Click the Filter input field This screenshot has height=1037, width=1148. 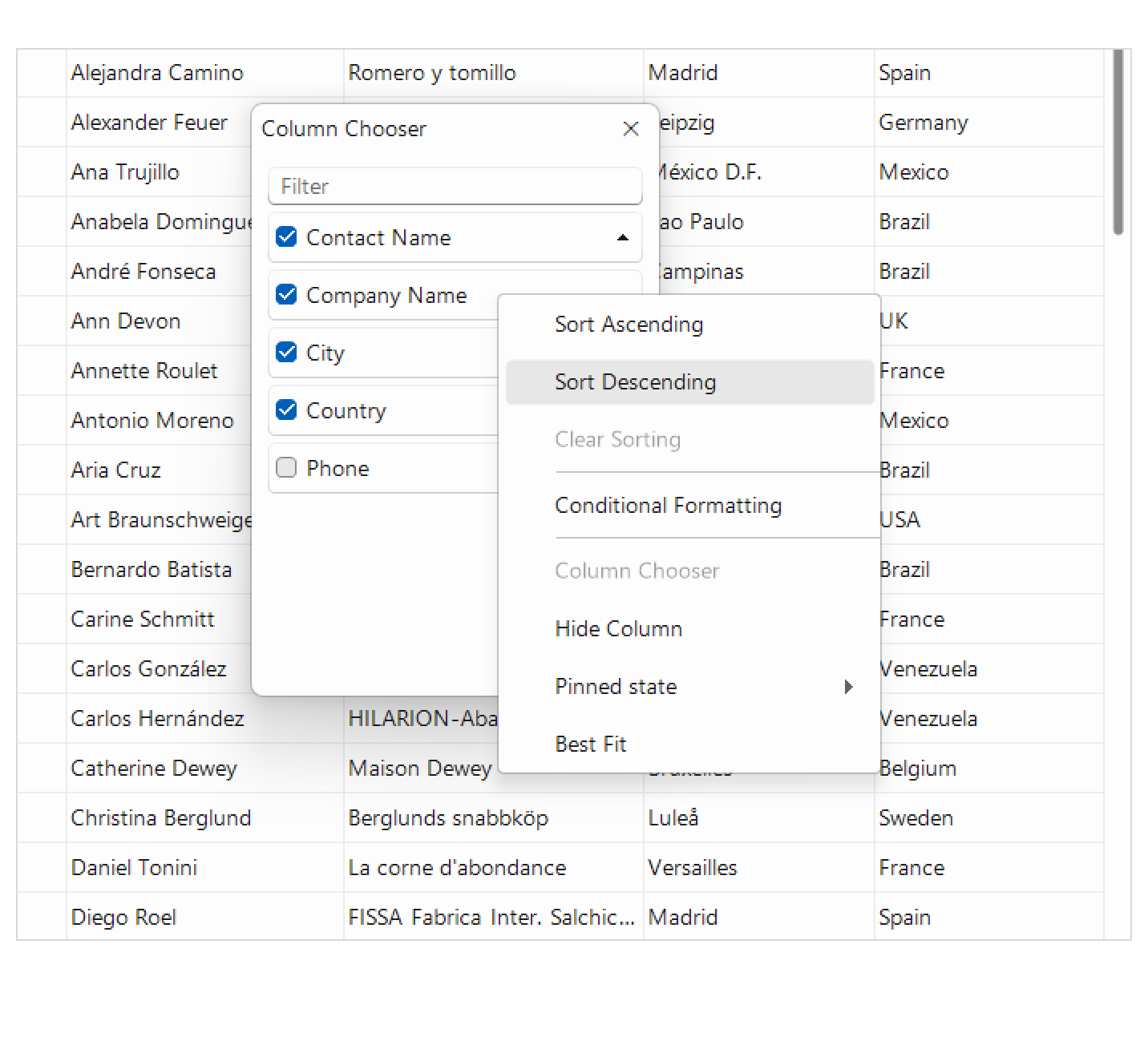[x=455, y=186]
